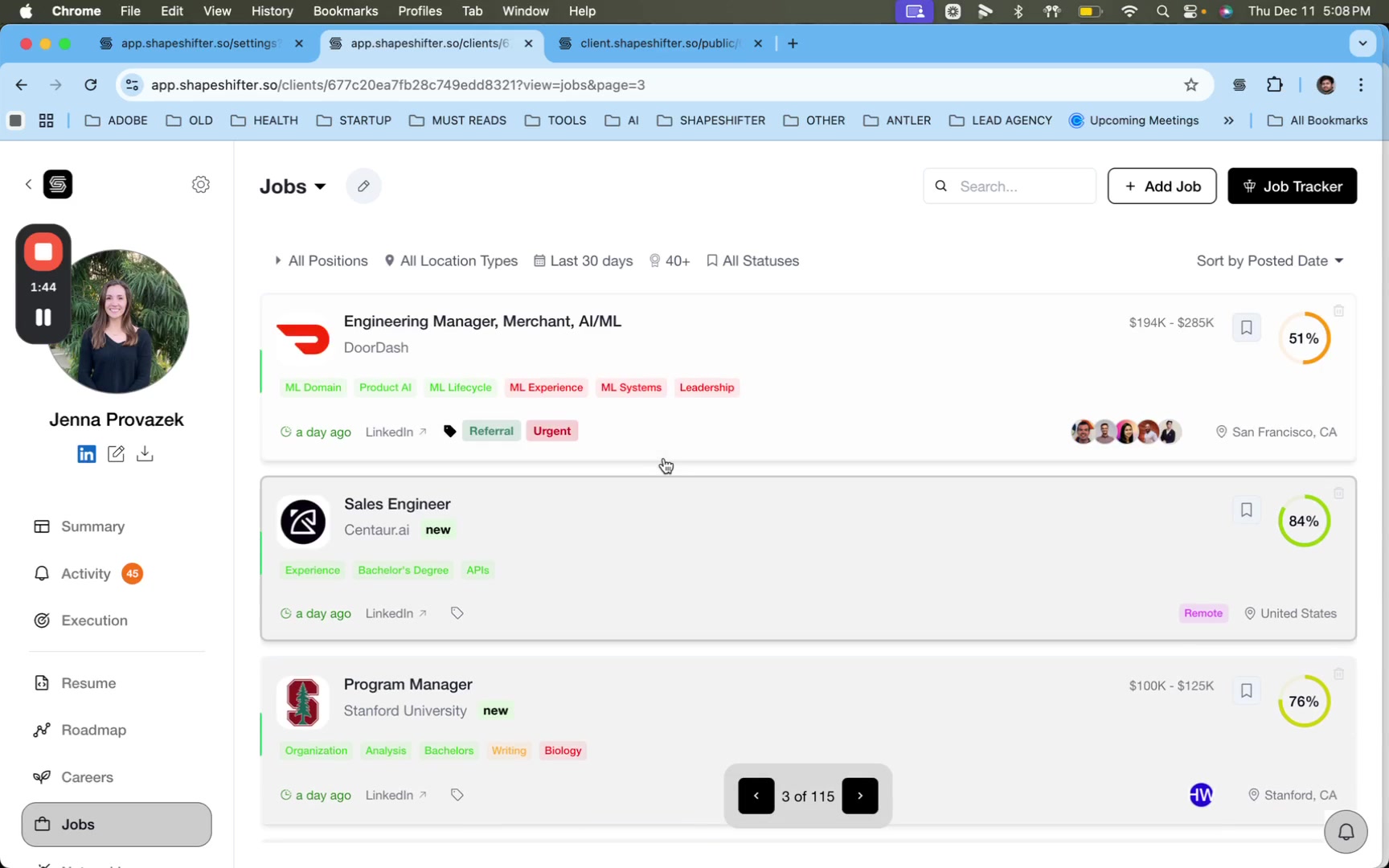Click the pencil edit icon beside Jobs heading
The image size is (1389, 868).
tap(363, 186)
